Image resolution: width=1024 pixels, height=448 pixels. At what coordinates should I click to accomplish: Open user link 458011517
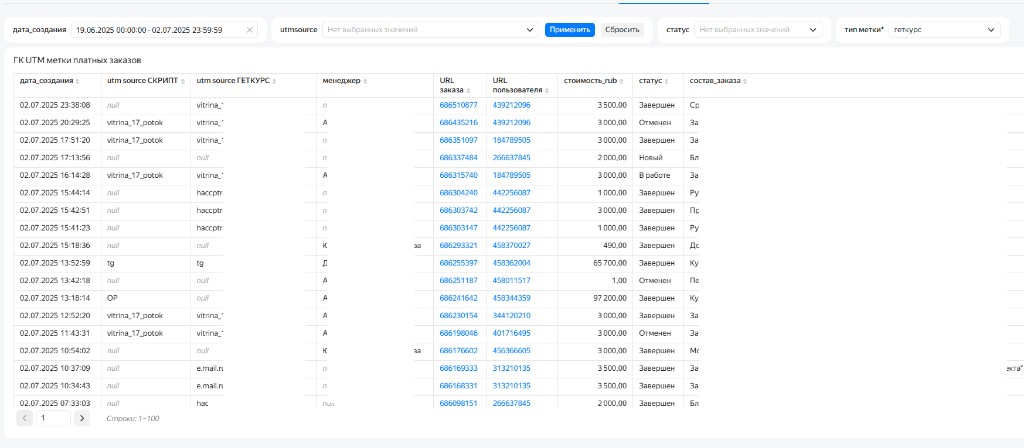(x=511, y=280)
